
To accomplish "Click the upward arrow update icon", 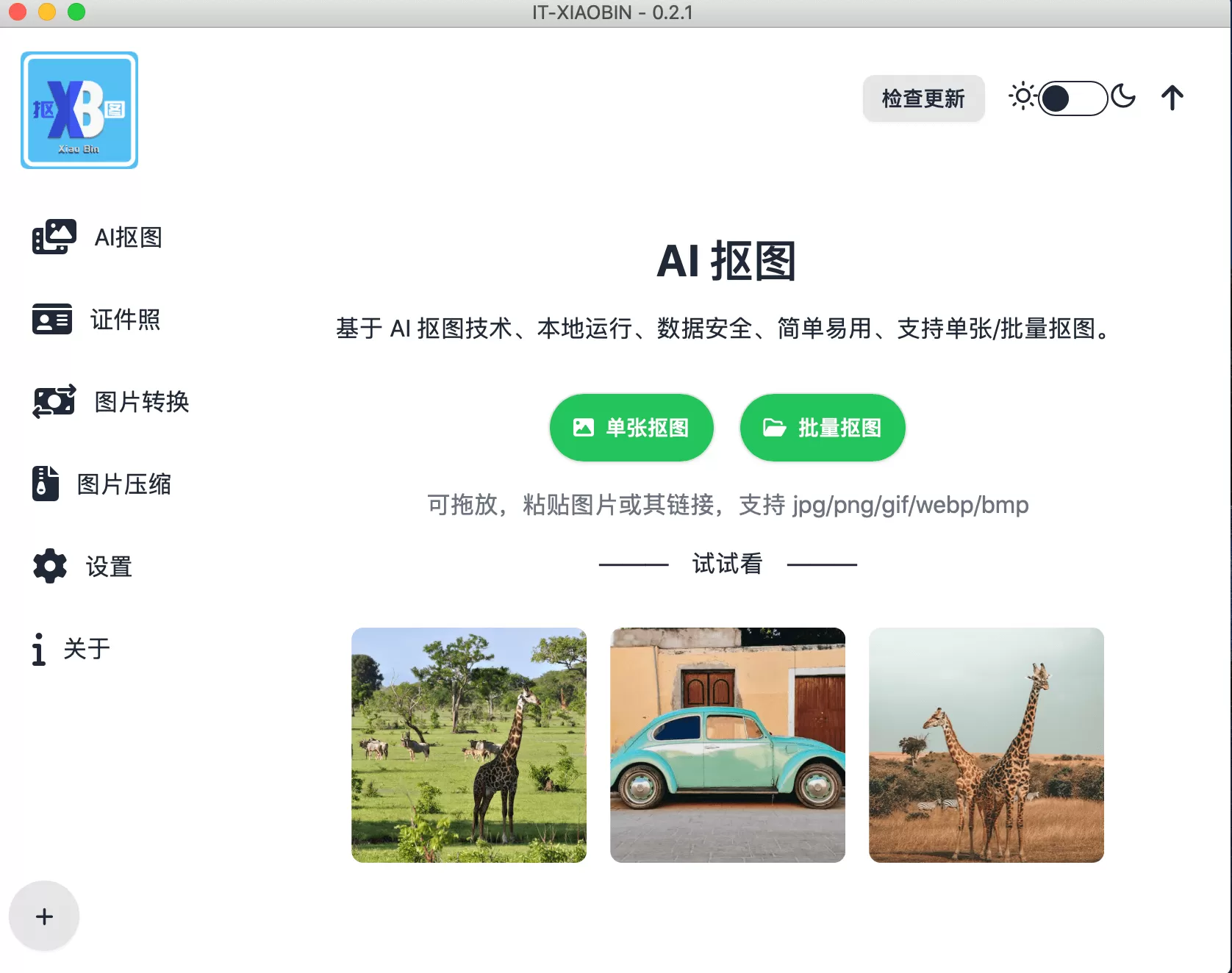I will (1172, 97).
